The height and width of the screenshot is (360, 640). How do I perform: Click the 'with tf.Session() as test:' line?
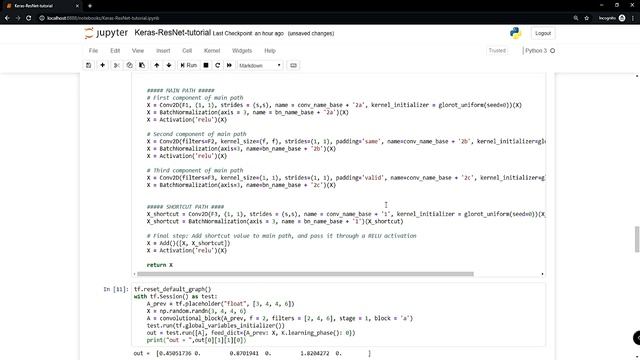(176, 296)
